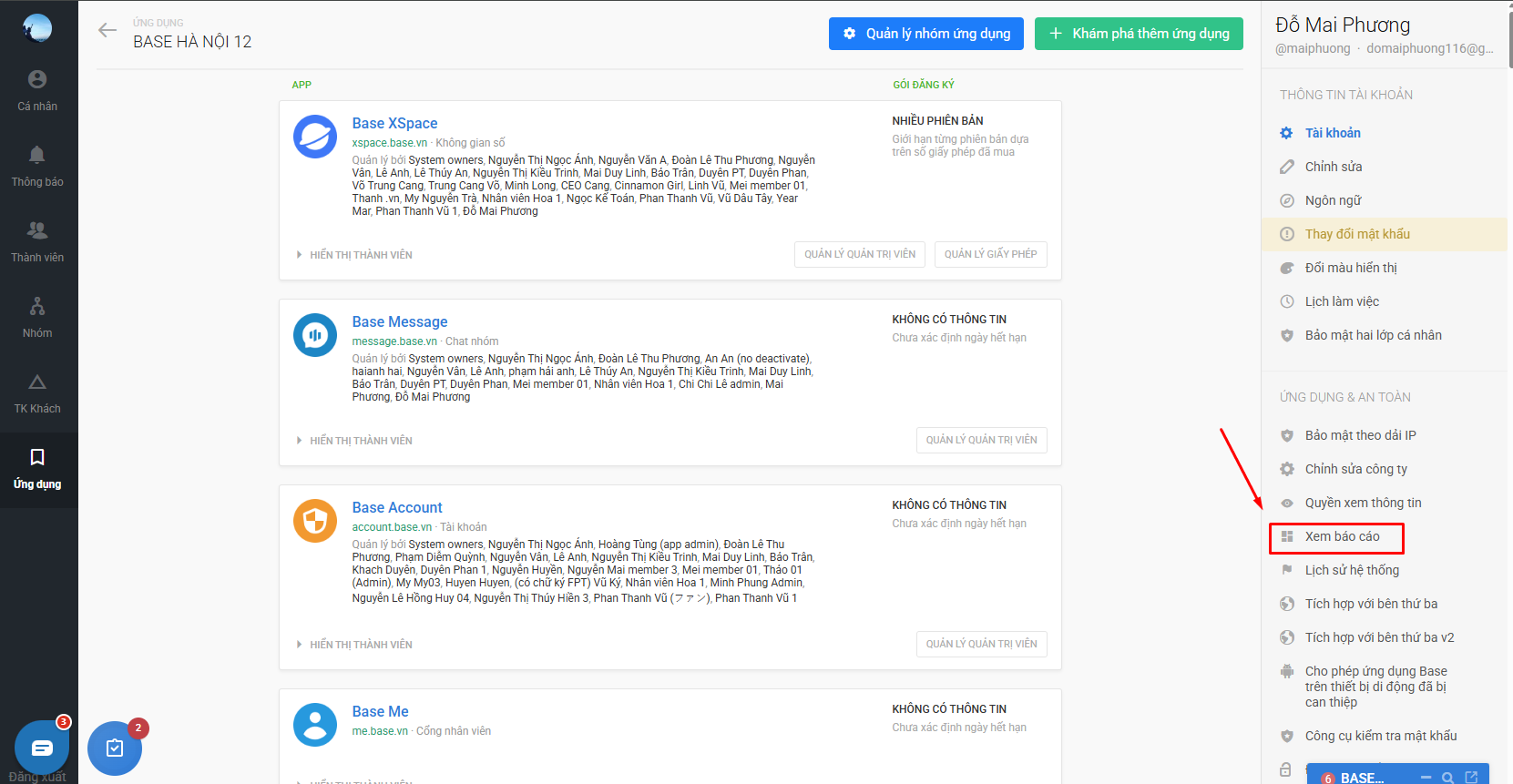Visit xspace.base.vn link
This screenshot has width=1513, height=784.
[390, 143]
